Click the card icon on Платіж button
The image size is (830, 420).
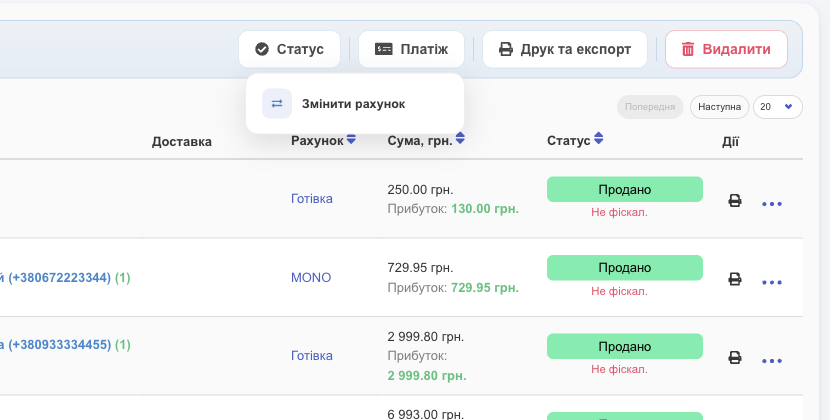click(384, 49)
